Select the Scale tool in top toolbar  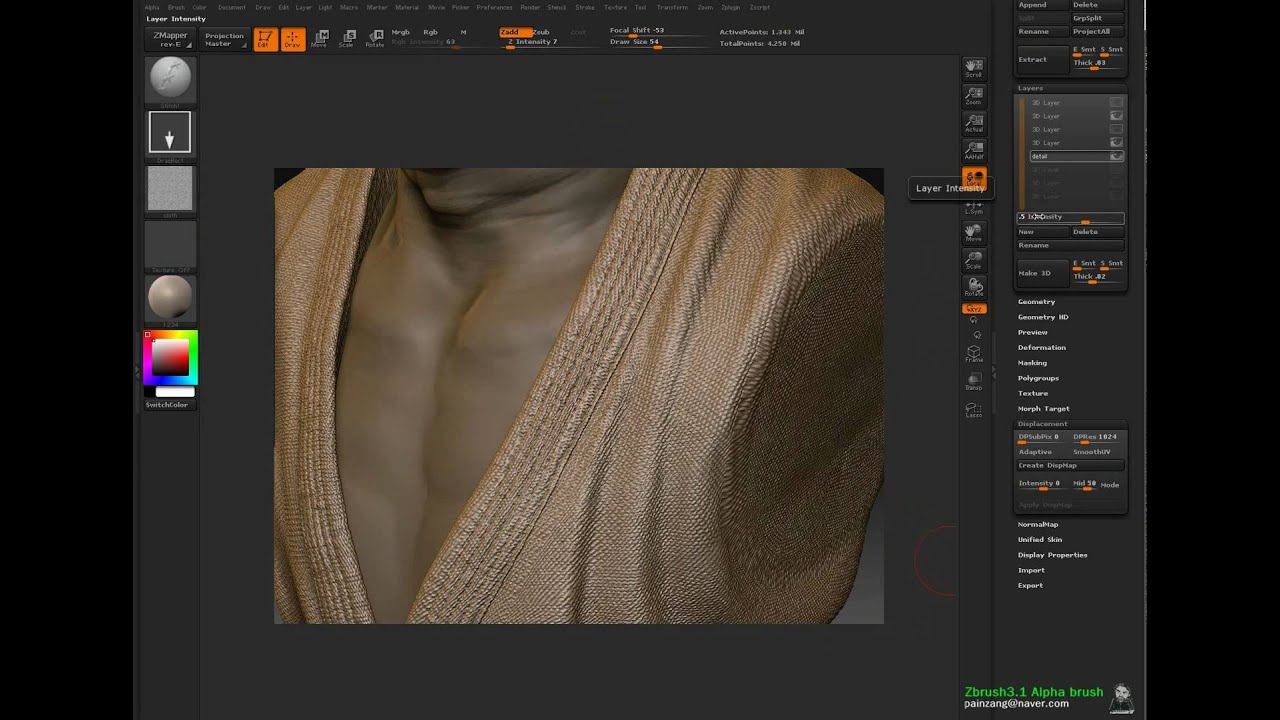click(x=346, y=40)
